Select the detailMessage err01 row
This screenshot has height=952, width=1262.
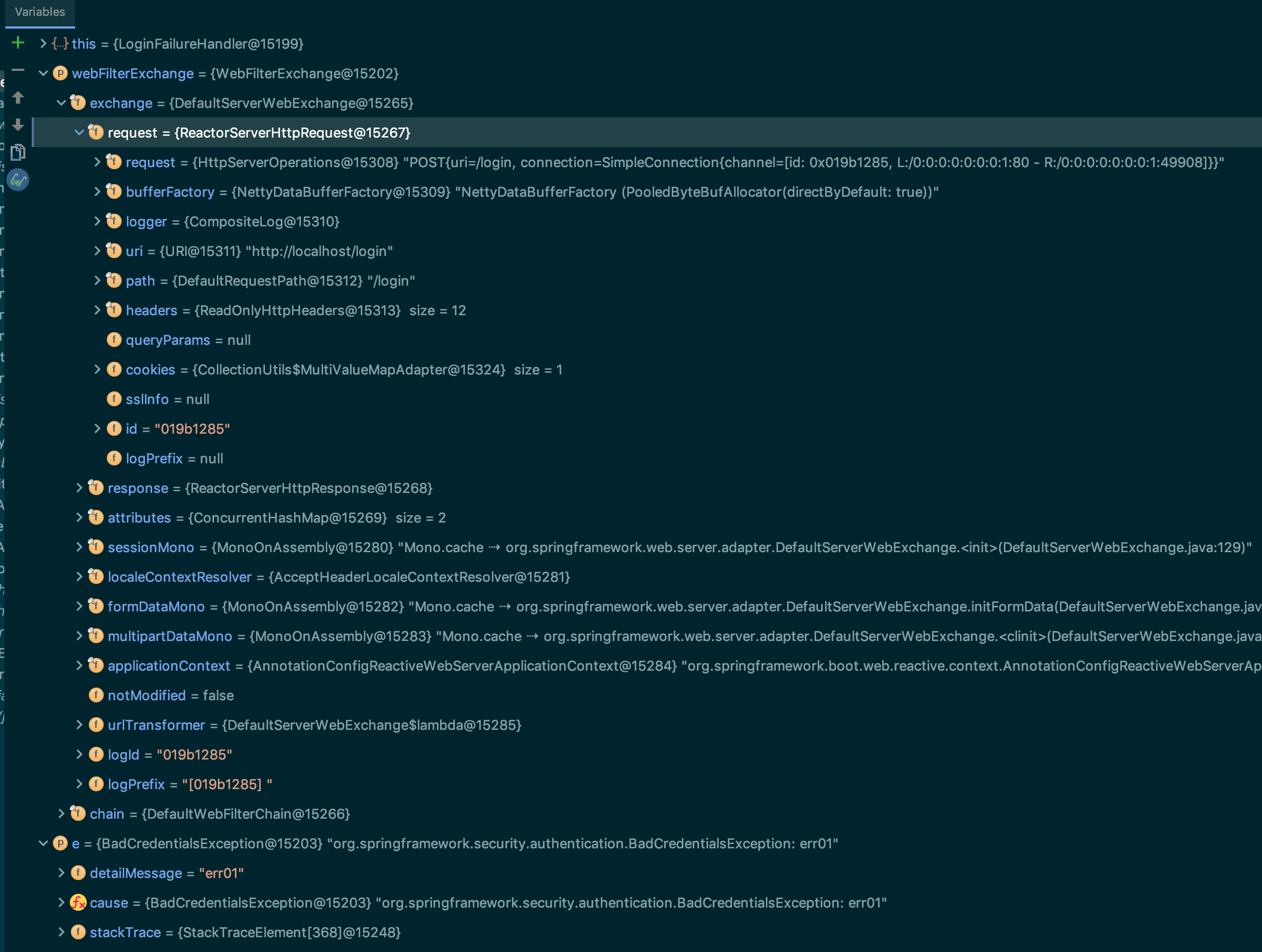(x=166, y=873)
